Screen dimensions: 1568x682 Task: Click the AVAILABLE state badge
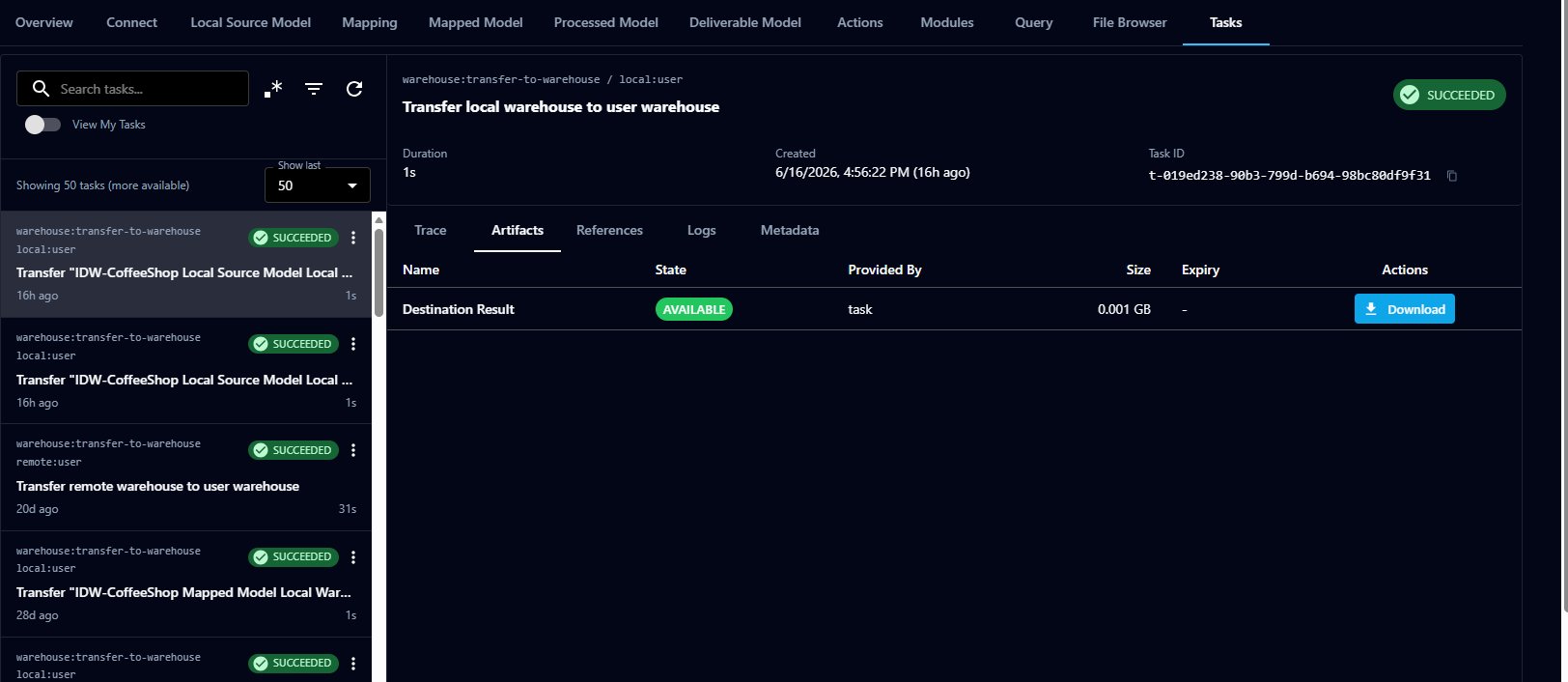[x=694, y=309]
